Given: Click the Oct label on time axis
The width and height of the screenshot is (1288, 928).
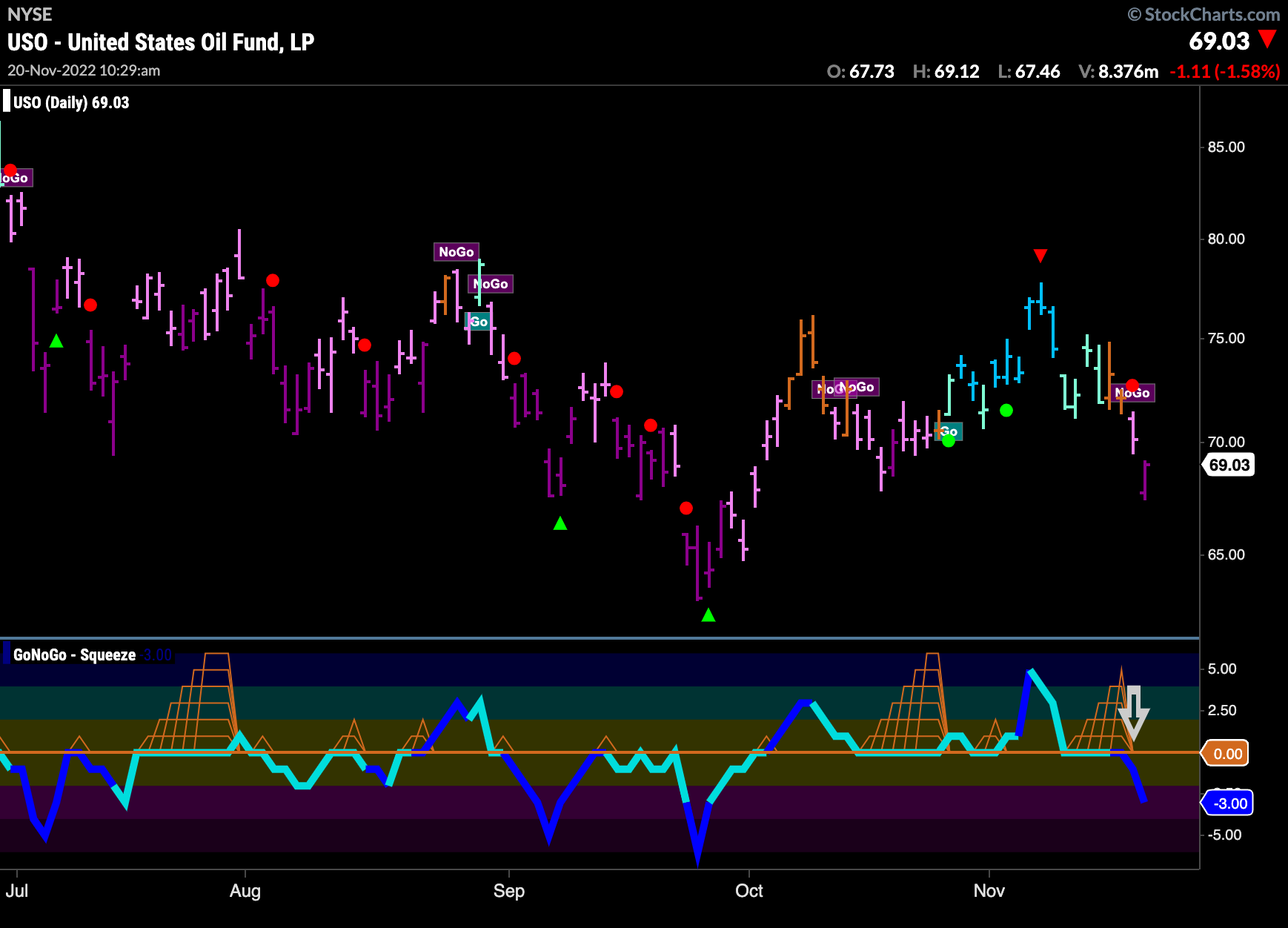Looking at the screenshot, I should coord(748,891).
